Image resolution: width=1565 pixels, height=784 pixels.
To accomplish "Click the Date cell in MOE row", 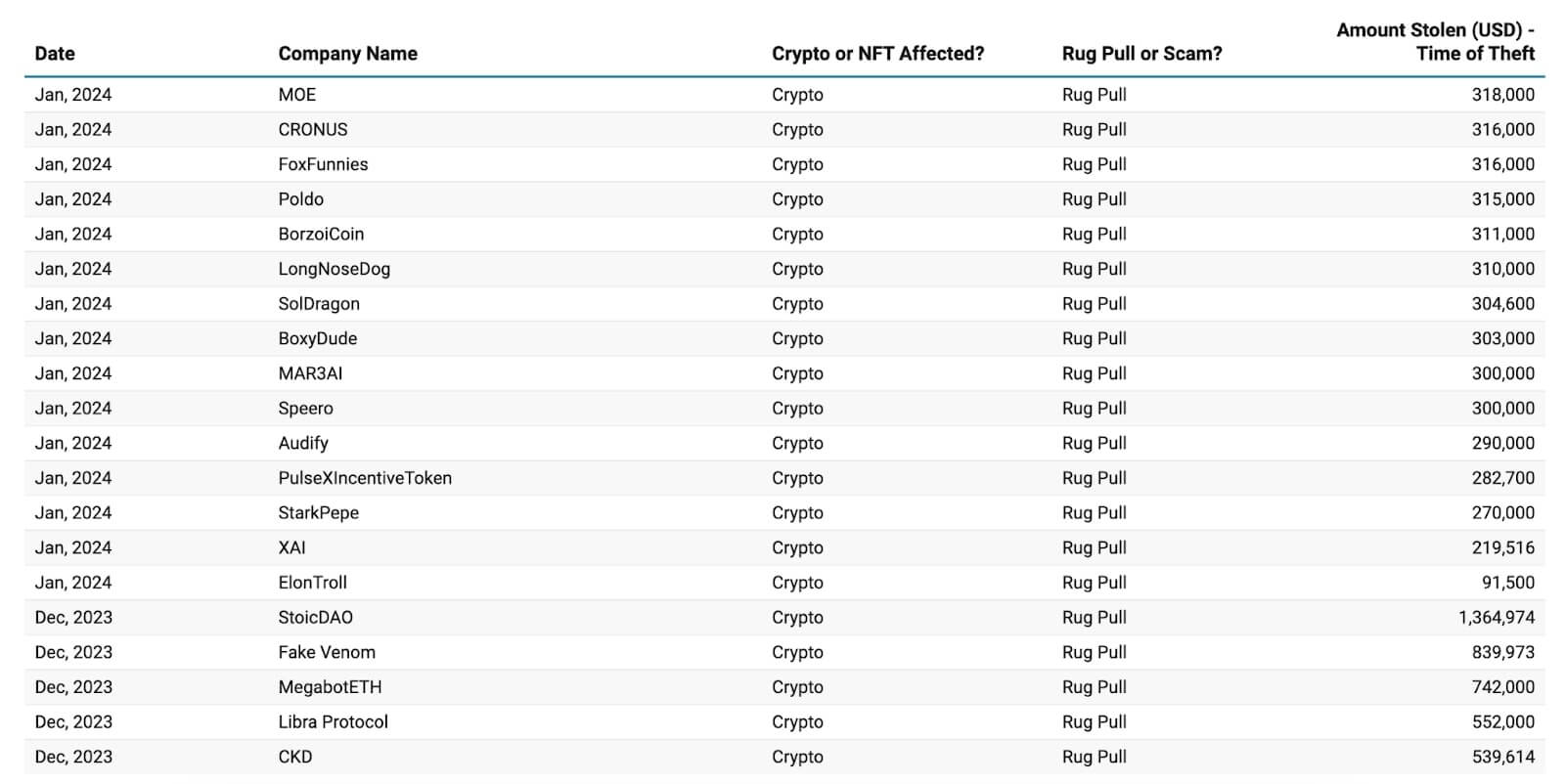I will [x=73, y=95].
